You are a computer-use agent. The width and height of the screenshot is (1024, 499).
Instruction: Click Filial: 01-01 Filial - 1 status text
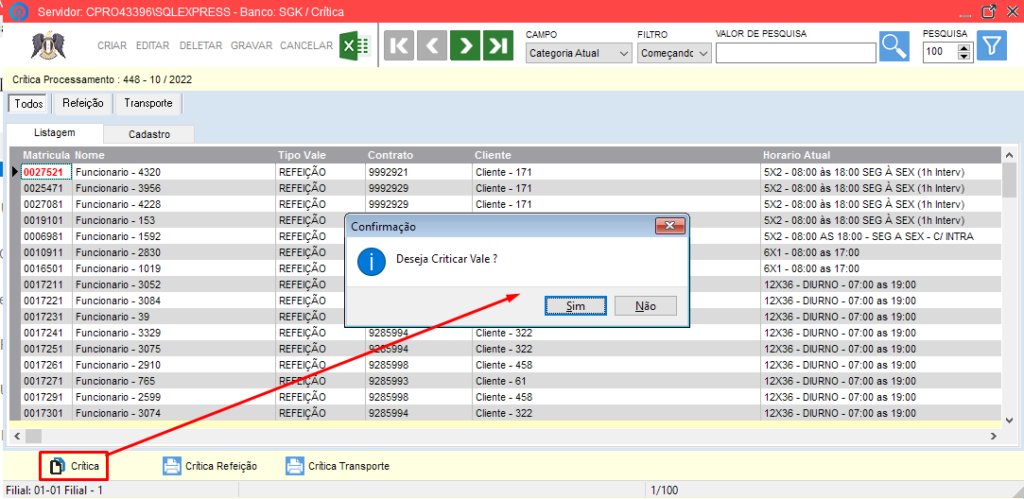pyautogui.click(x=54, y=490)
